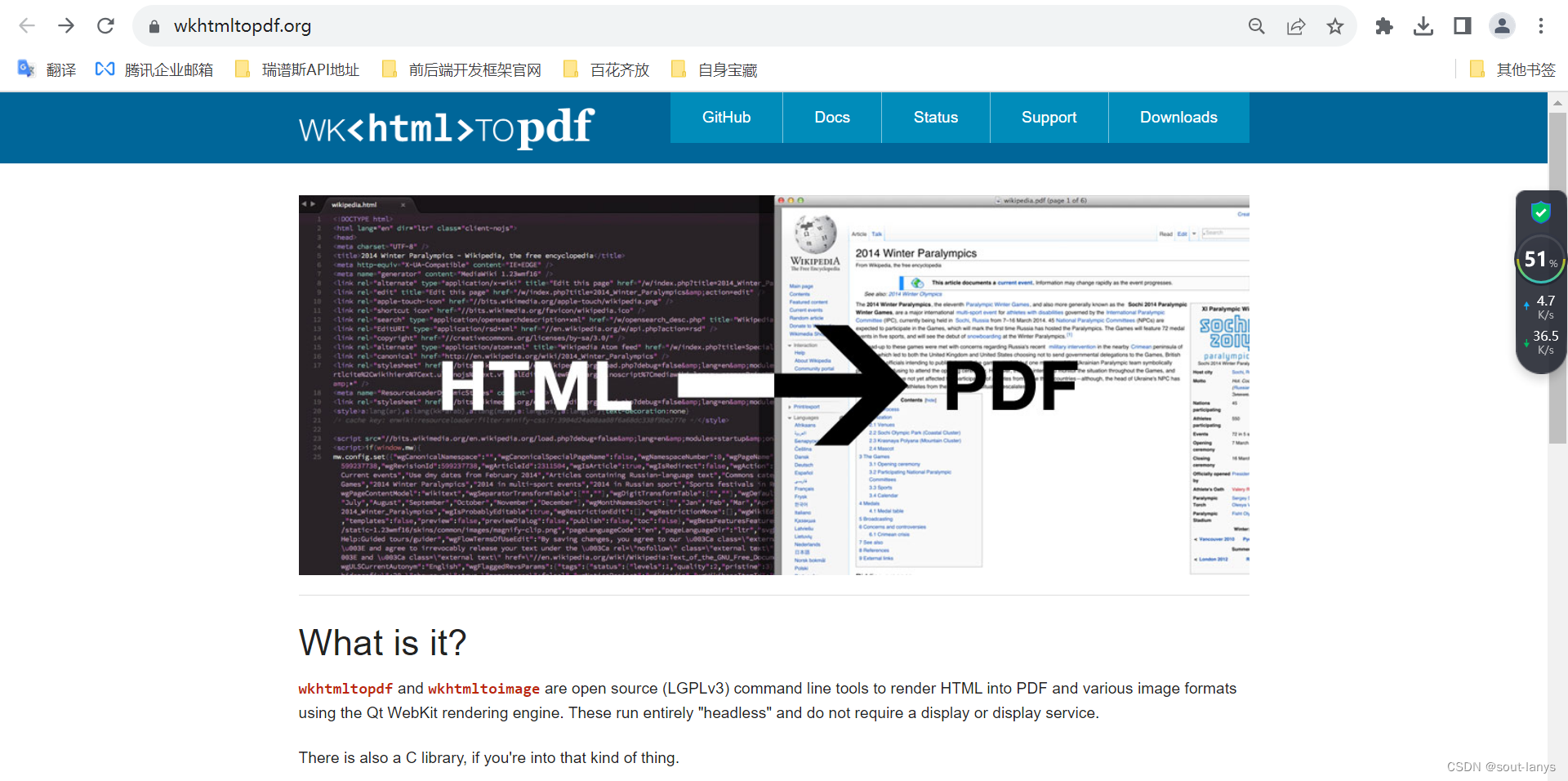Share this page using the share icon
Screen dimensions: 1568x781
1296,26
